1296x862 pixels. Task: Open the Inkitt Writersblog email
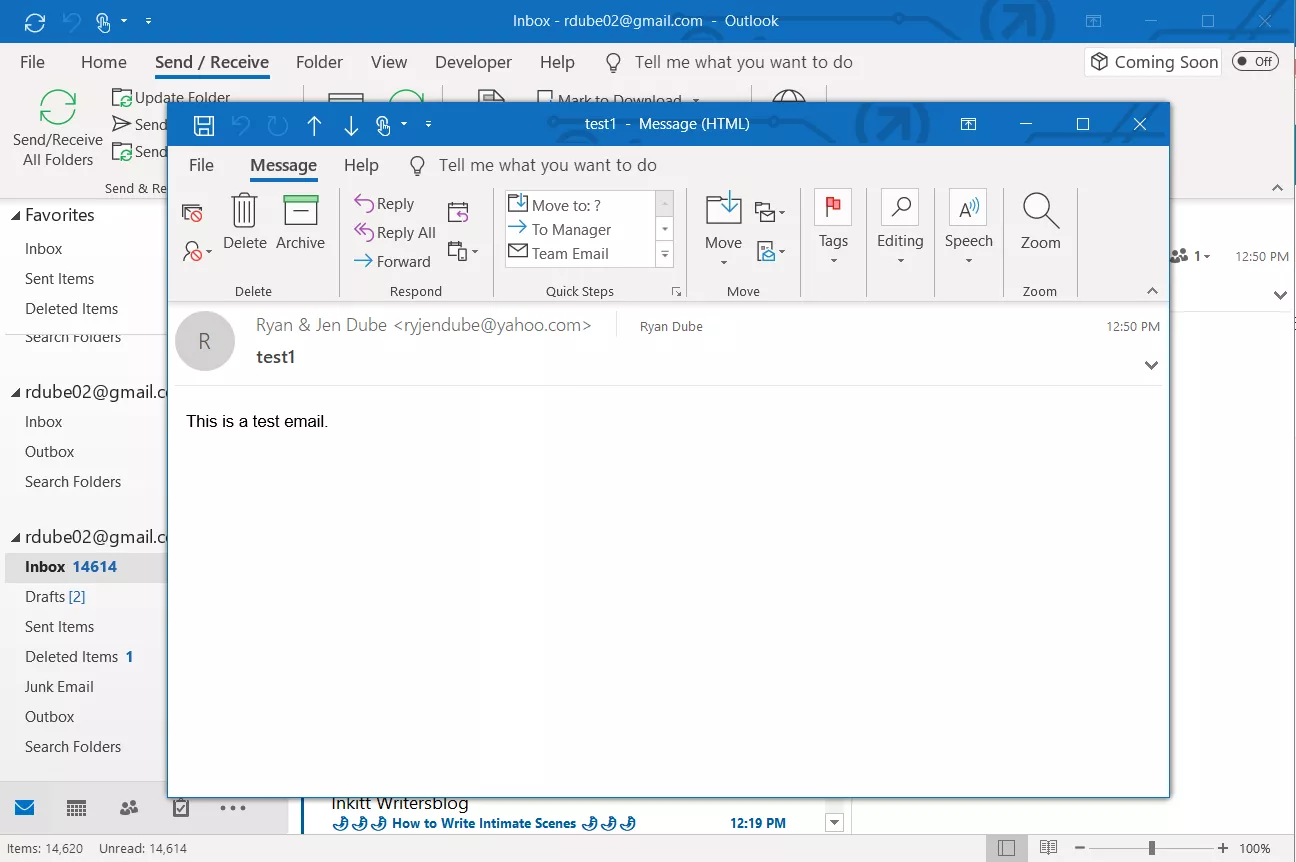(x=565, y=814)
